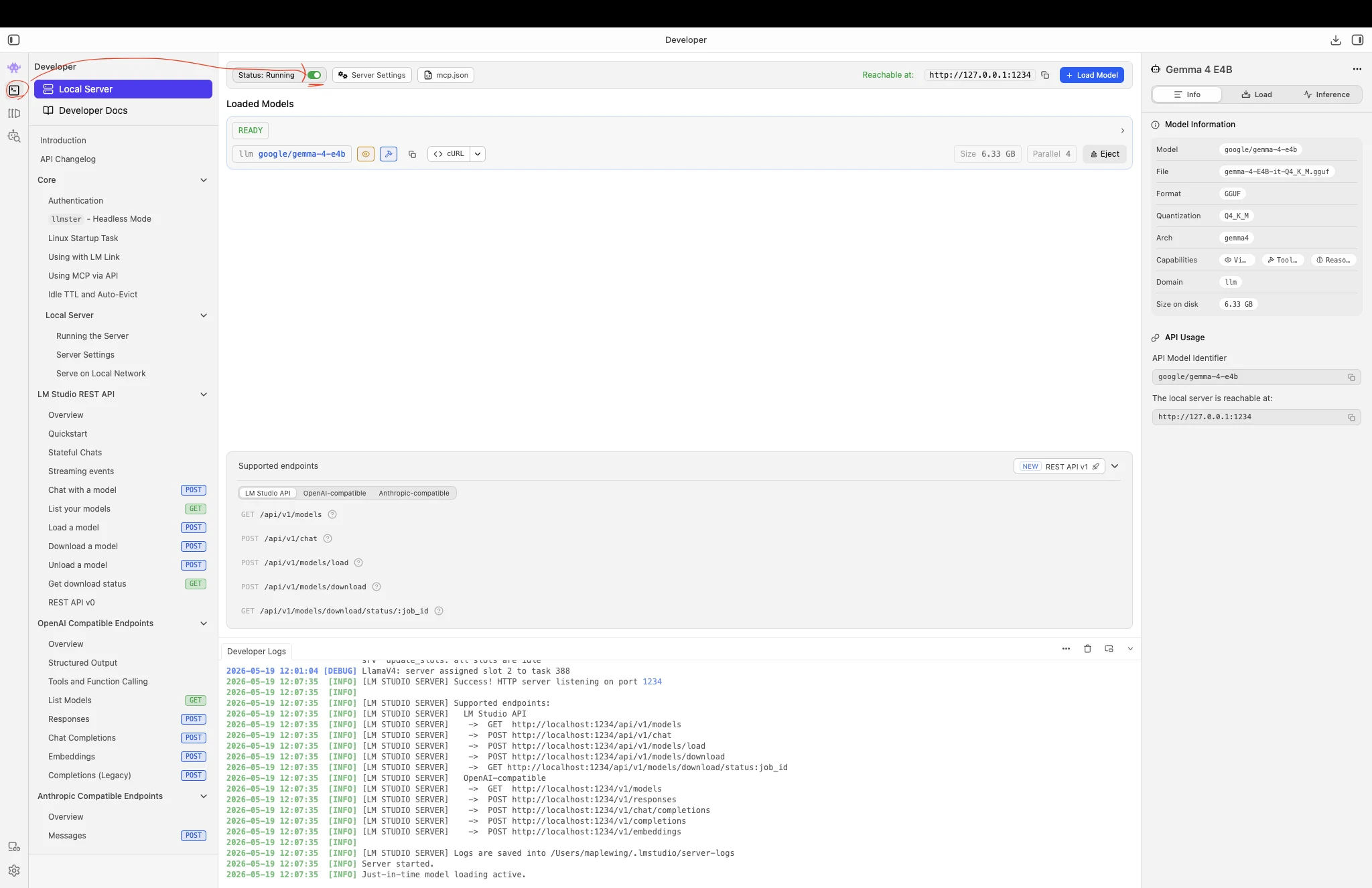1372x888 pixels.
Task: Toggle the right sidebar panel icon
Action: click(1357, 40)
